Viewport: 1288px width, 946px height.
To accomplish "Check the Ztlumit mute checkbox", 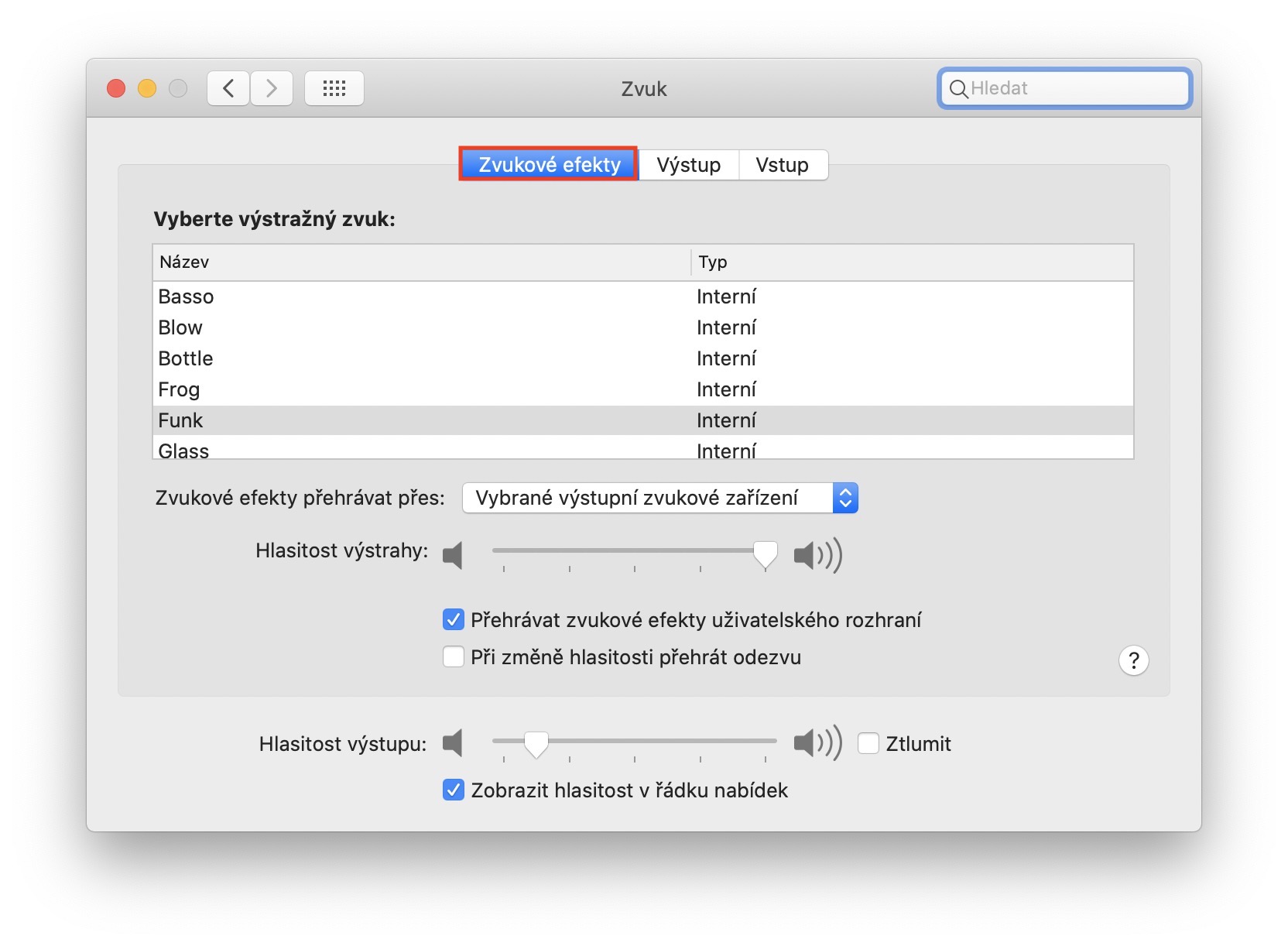I will click(x=868, y=743).
